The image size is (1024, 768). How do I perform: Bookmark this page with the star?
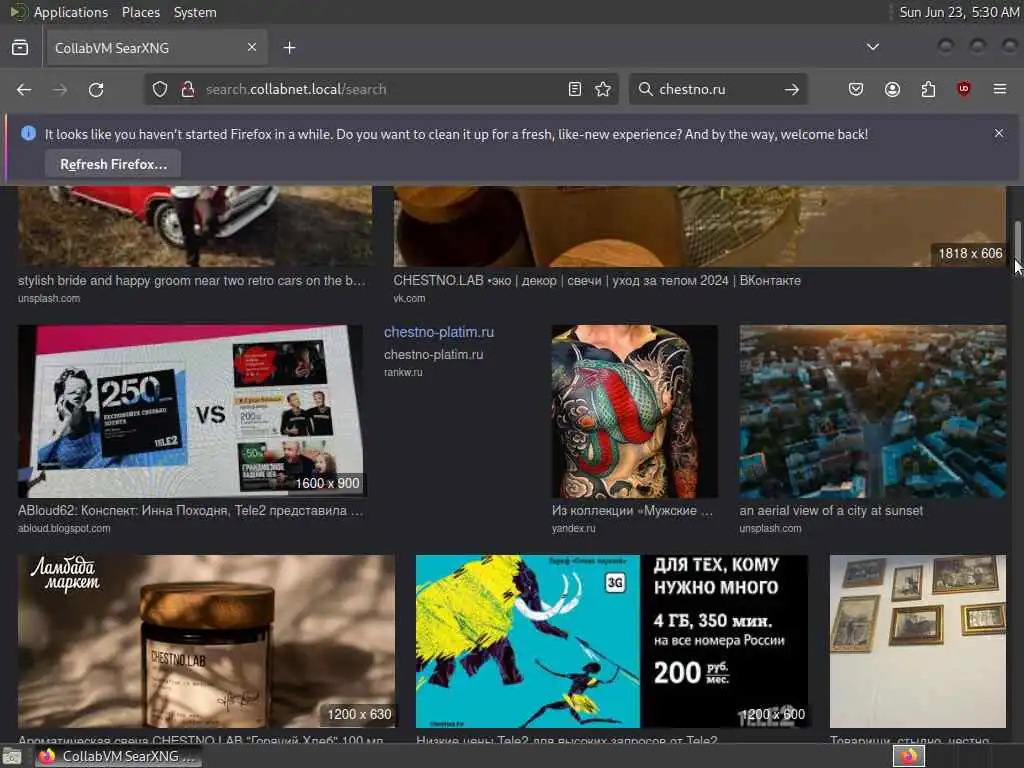[603, 89]
